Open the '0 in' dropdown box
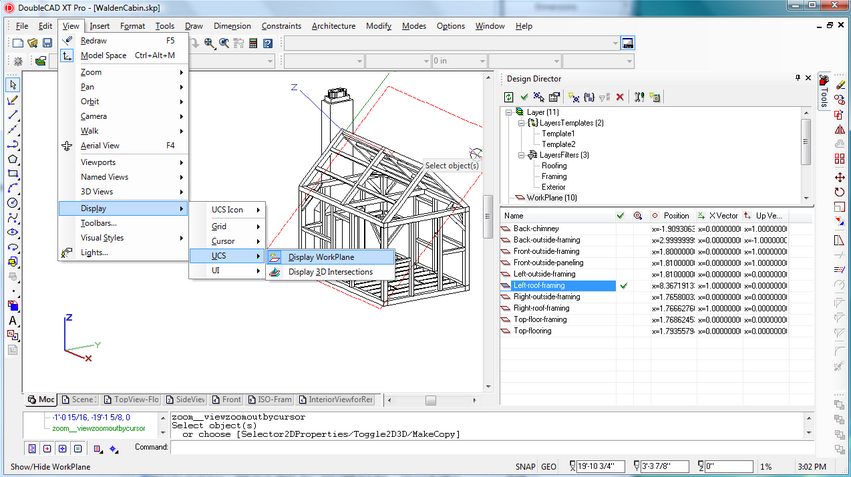 point(459,61)
